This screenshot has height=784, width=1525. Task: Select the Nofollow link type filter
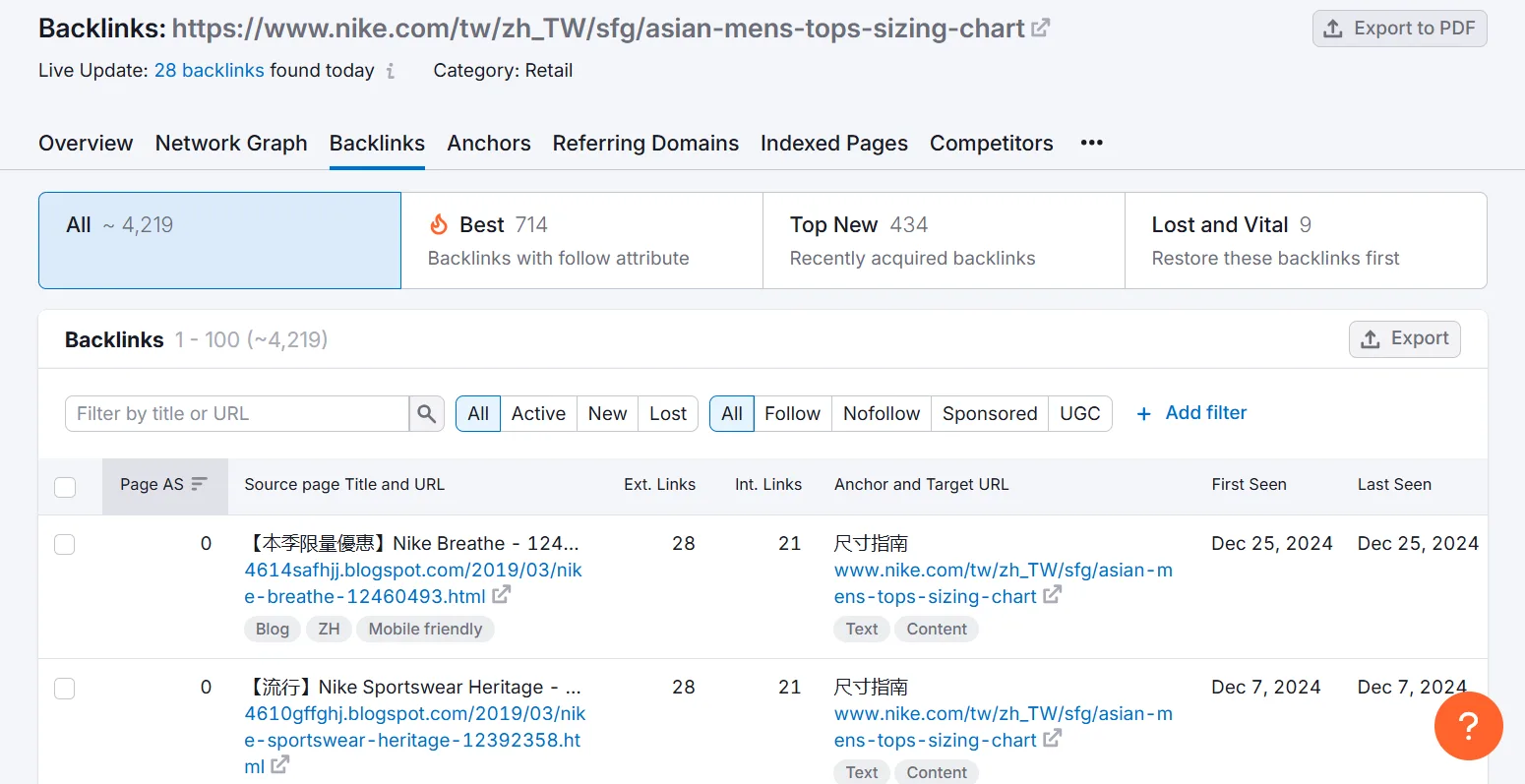tap(882, 414)
